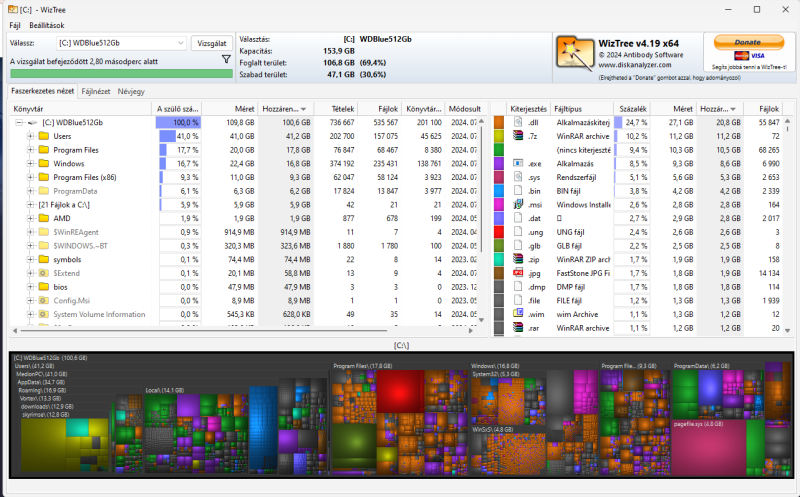
Task: Click the WinSxS block in treemap
Action: (507, 450)
